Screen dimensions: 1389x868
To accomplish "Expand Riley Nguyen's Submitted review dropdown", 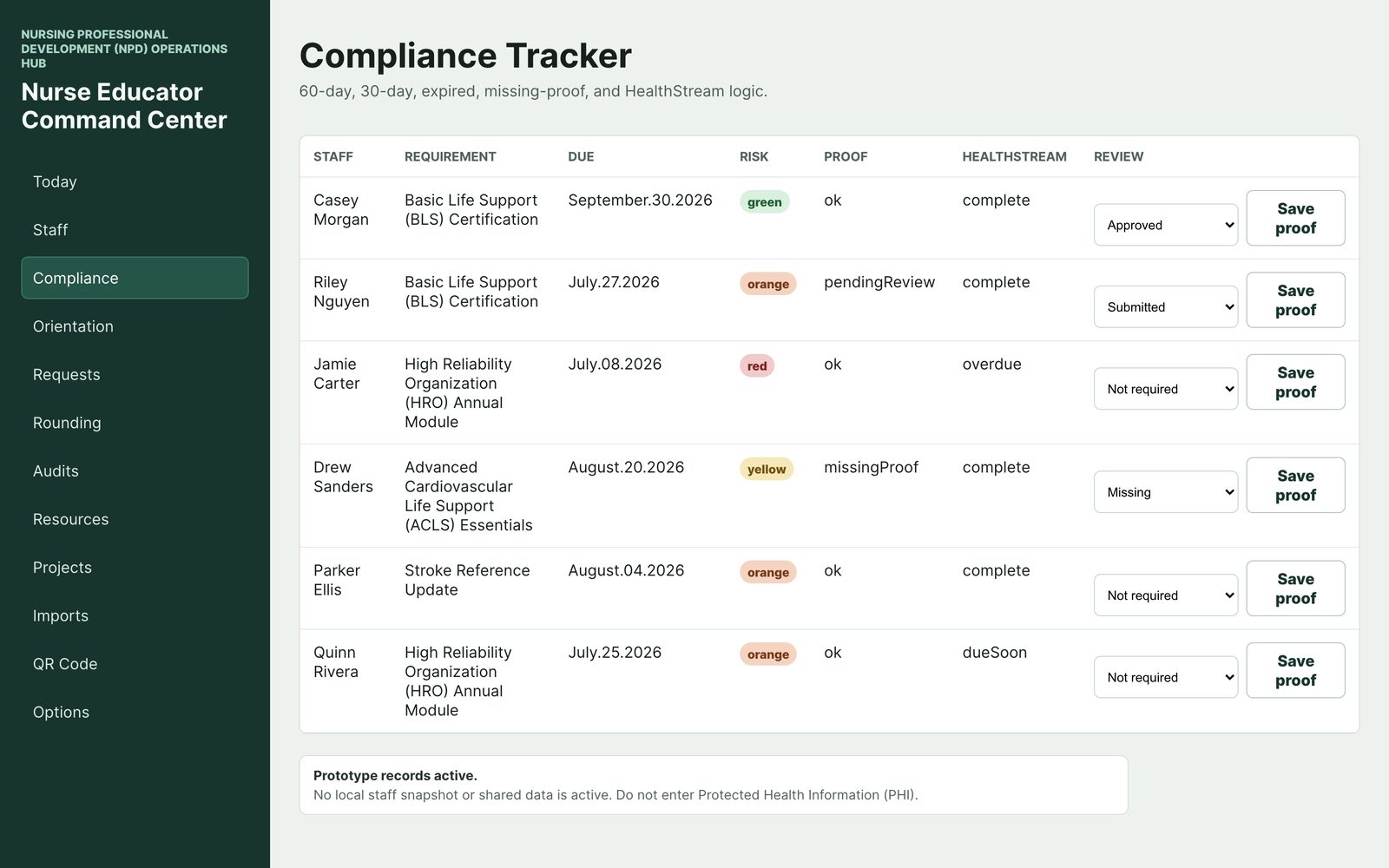I will 1166,306.
